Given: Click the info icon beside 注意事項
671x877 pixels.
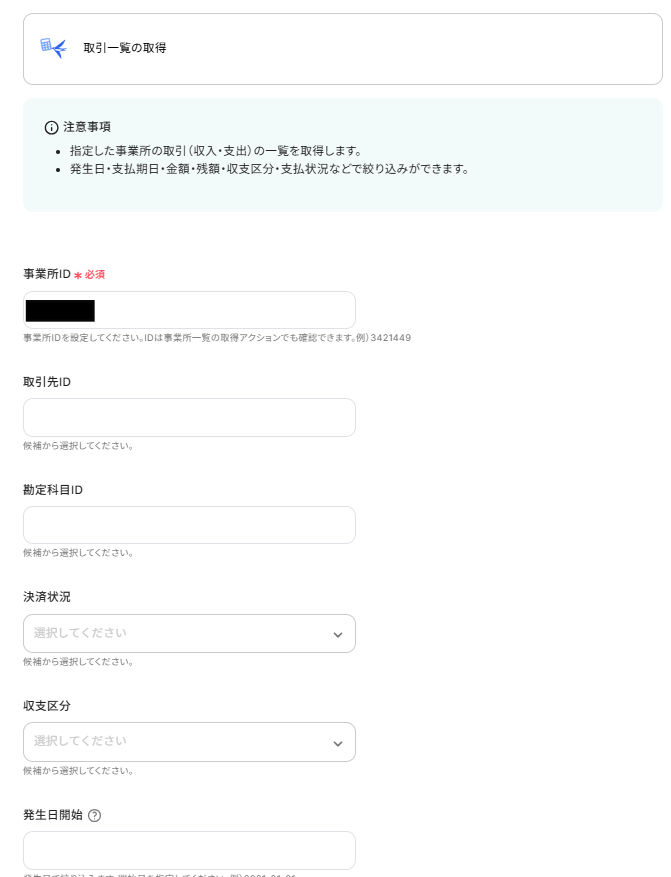Looking at the screenshot, I should click(51, 128).
